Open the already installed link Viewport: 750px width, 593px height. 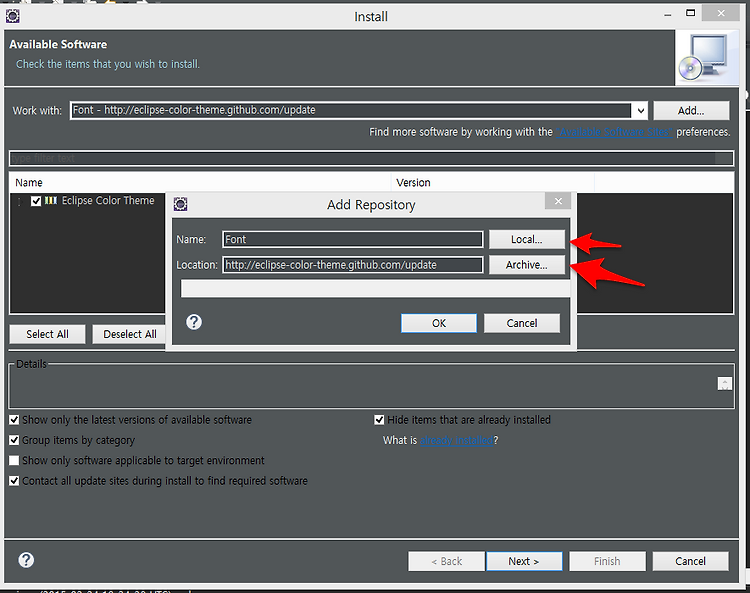coord(457,440)
